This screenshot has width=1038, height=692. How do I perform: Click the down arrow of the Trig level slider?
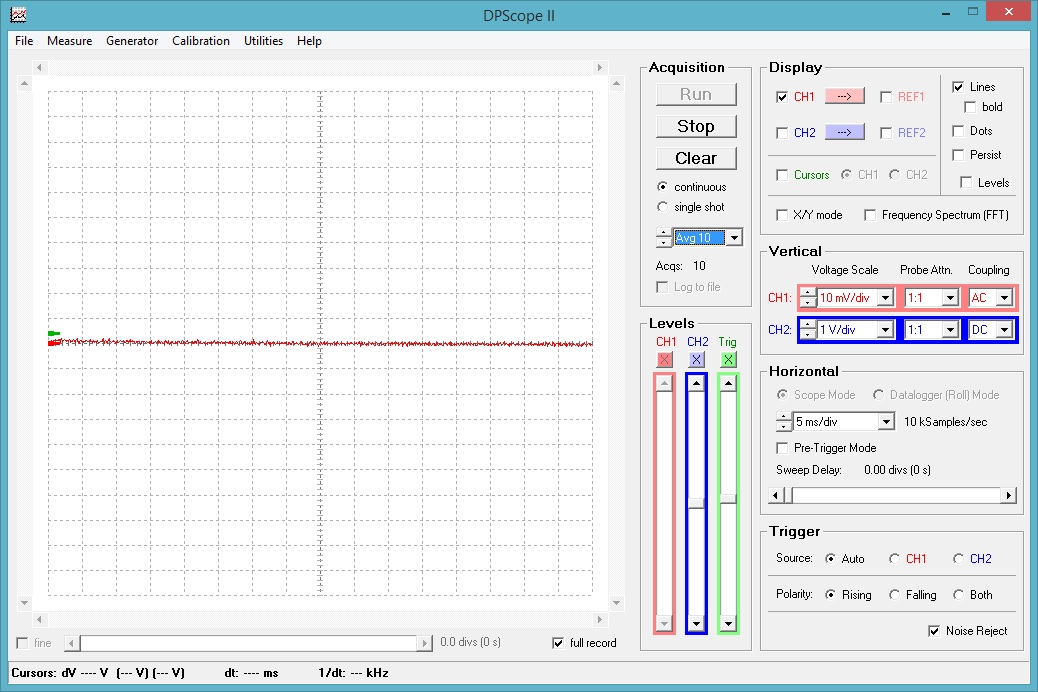pos(728,623)
